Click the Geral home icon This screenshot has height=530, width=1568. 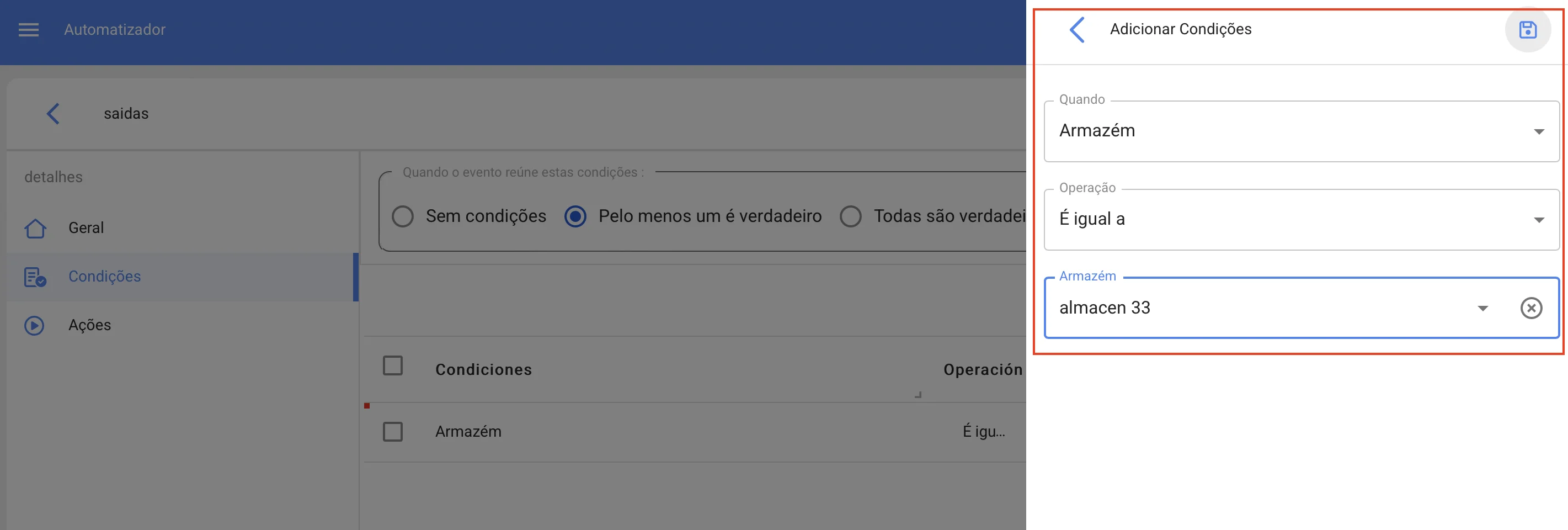point(35,228)
